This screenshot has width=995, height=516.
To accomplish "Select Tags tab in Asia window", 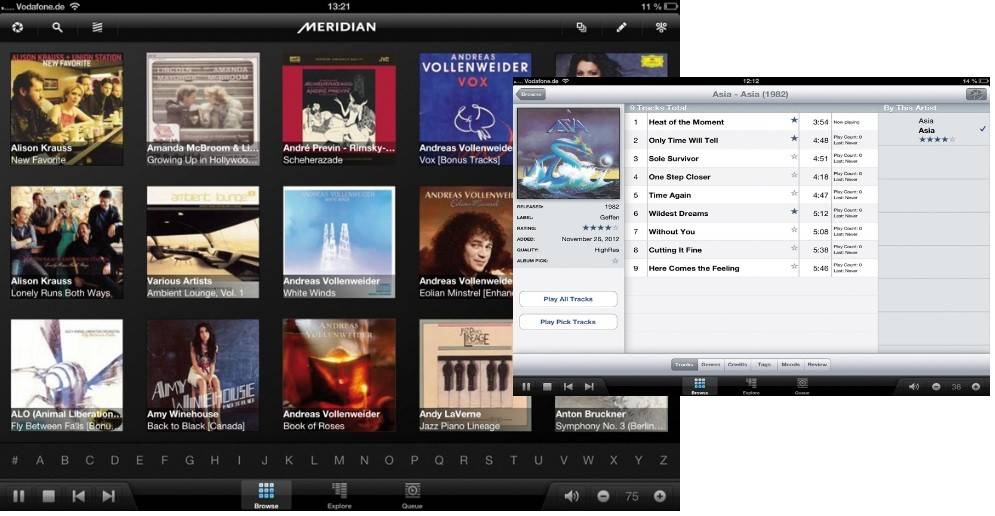I will (764, 364).
